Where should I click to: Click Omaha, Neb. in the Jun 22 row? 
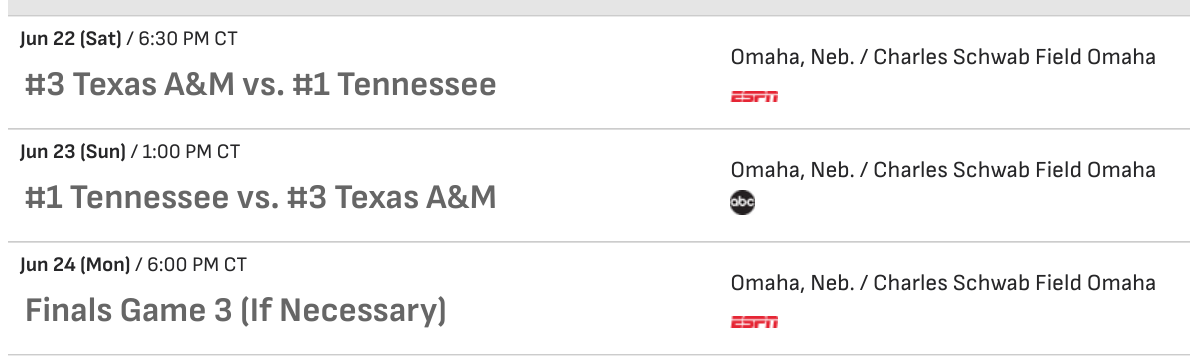tap(792, 57)
